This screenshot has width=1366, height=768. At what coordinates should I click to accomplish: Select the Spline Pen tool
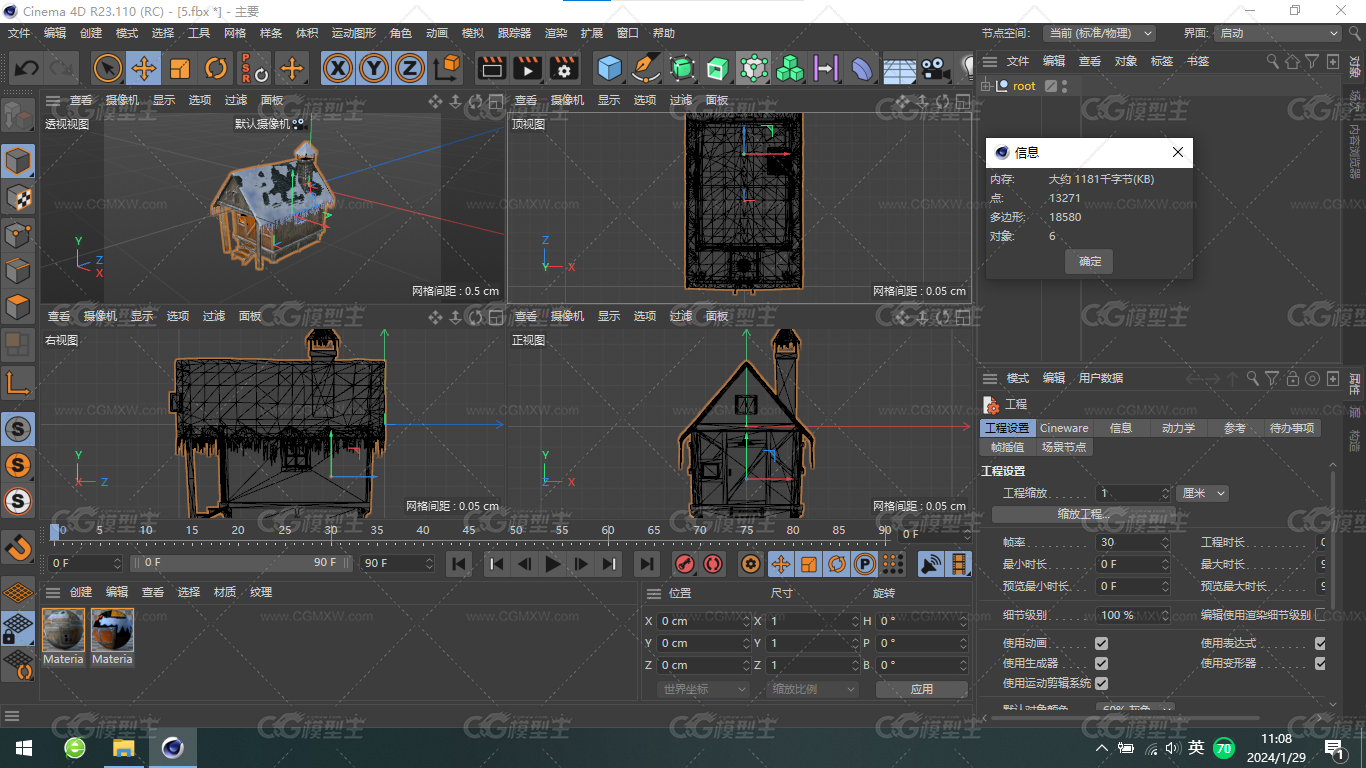click(x=646, y=68)
